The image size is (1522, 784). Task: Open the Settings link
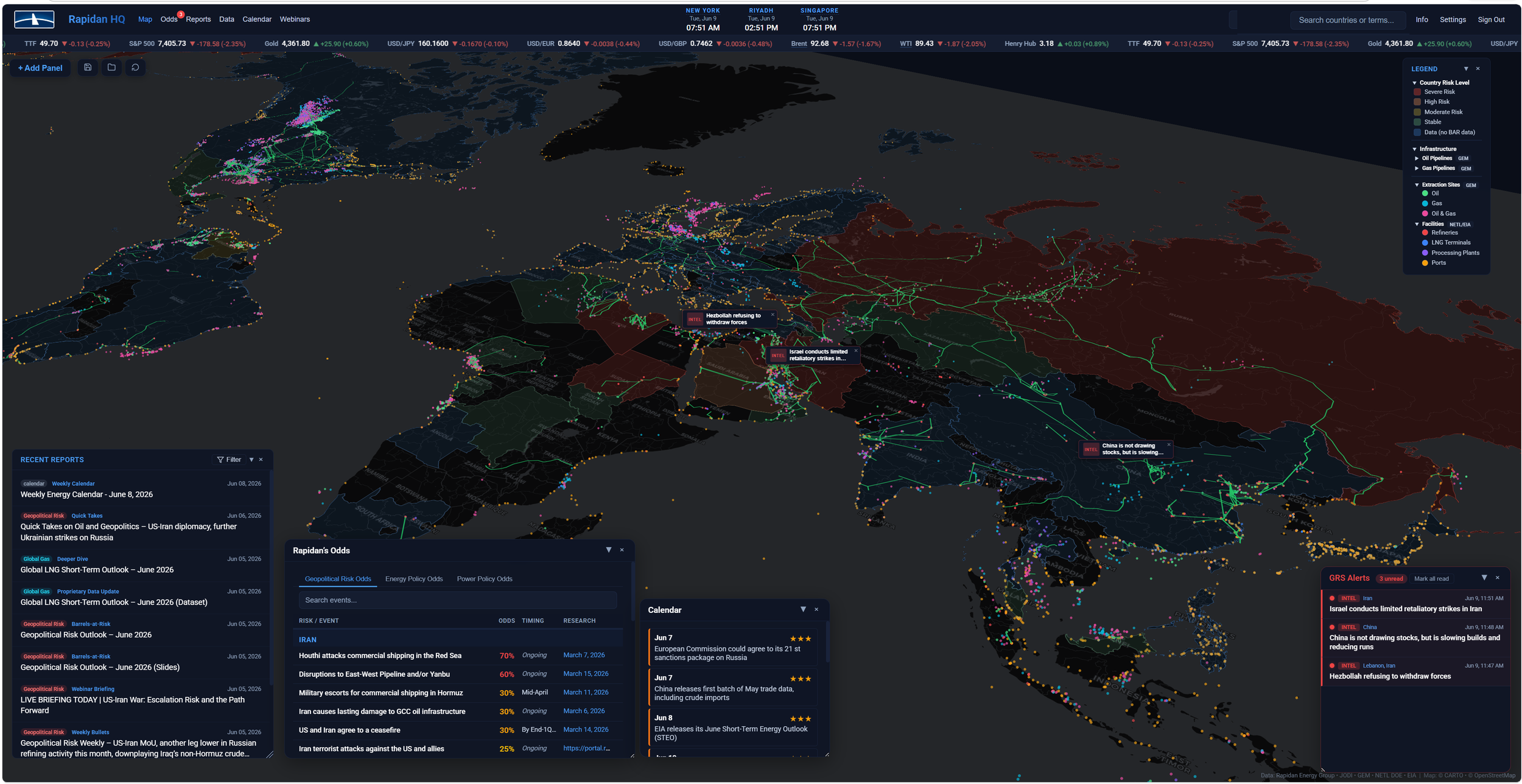(x=1453, y=19)
